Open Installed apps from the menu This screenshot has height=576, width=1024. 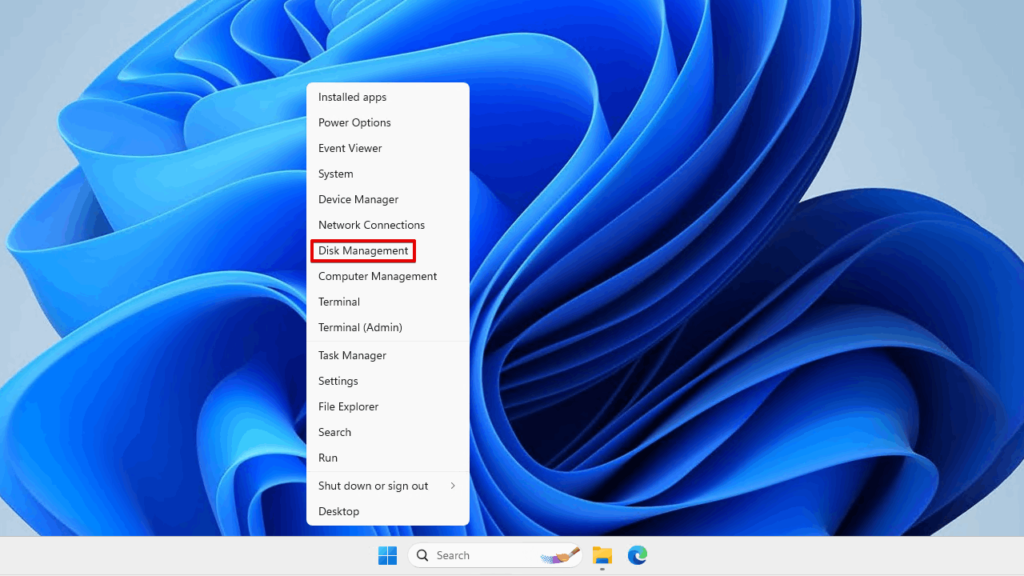coord(388,97)
